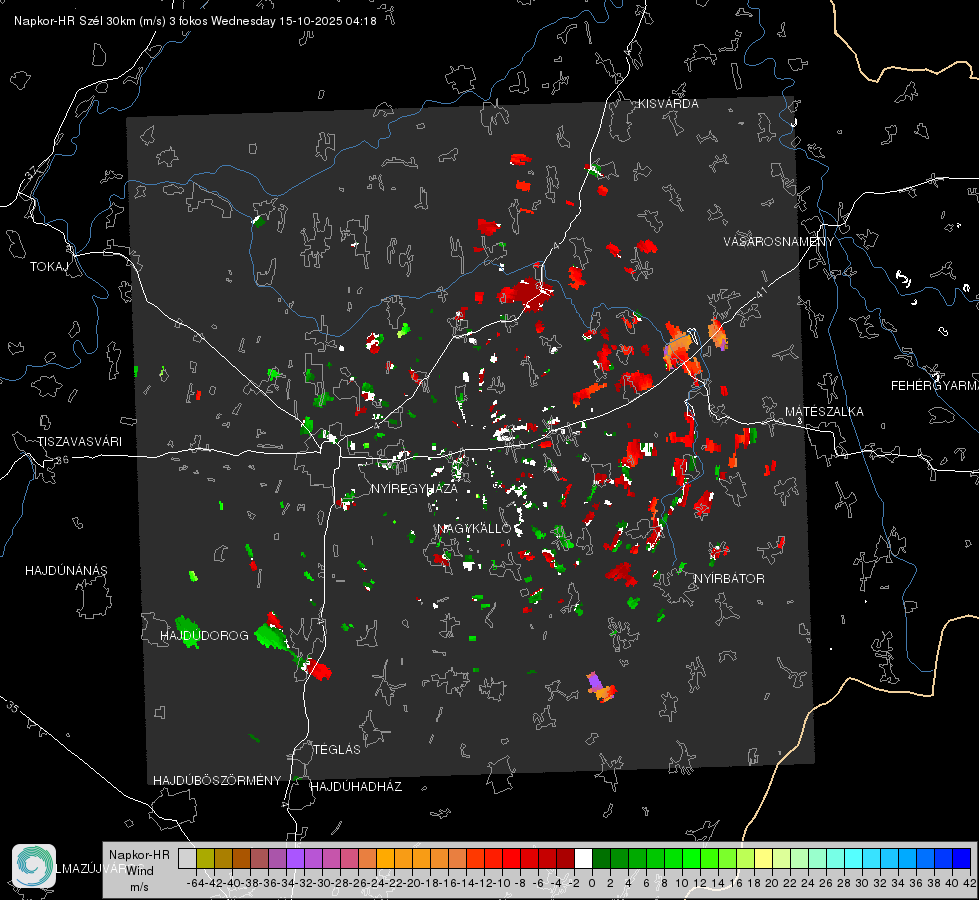
Task: Pick the pale yellow swatch between 18 and 20
Action: pyautogui.click(x=764, y=858)
